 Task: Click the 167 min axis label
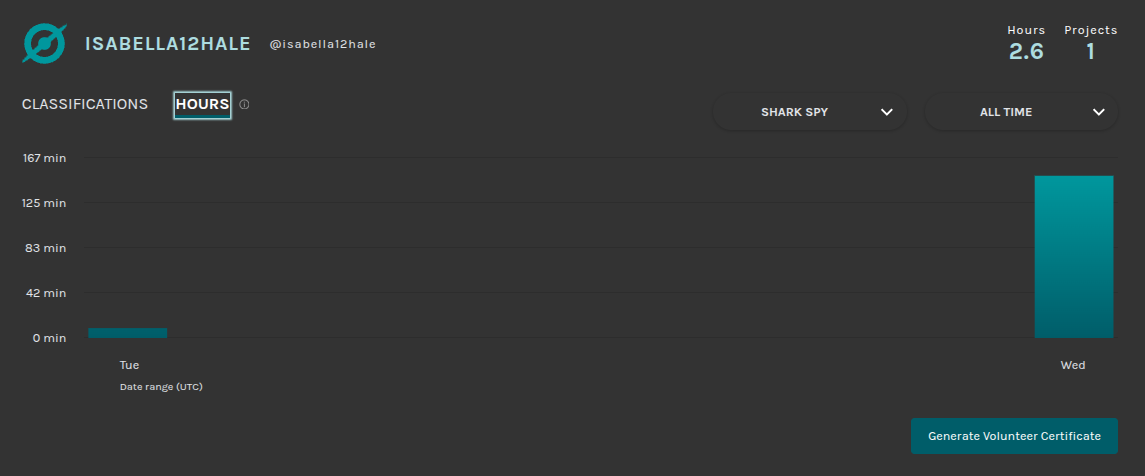[44, 158]
